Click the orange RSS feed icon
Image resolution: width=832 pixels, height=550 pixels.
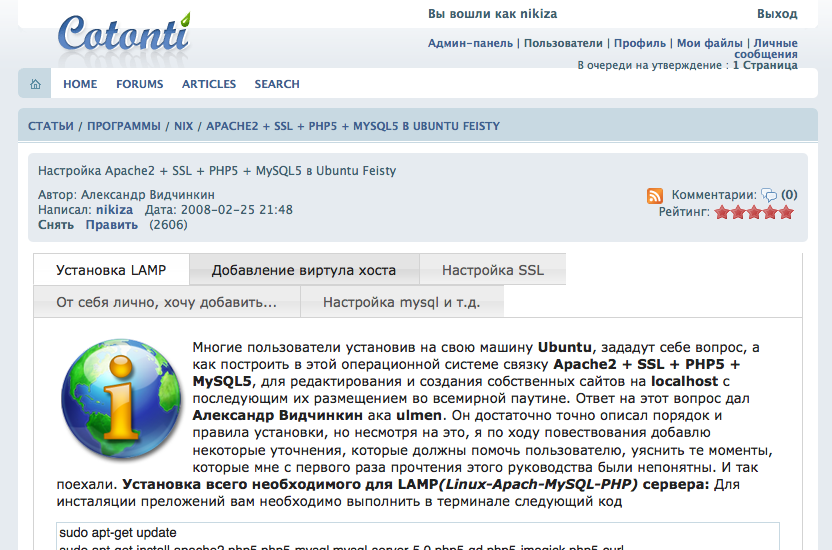click(655, 196)
